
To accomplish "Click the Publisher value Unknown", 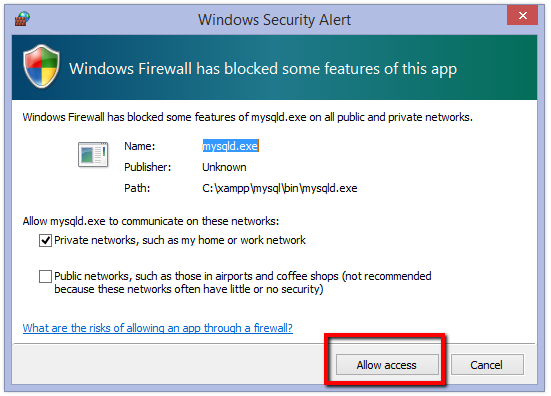I will (x=224, y=167).
